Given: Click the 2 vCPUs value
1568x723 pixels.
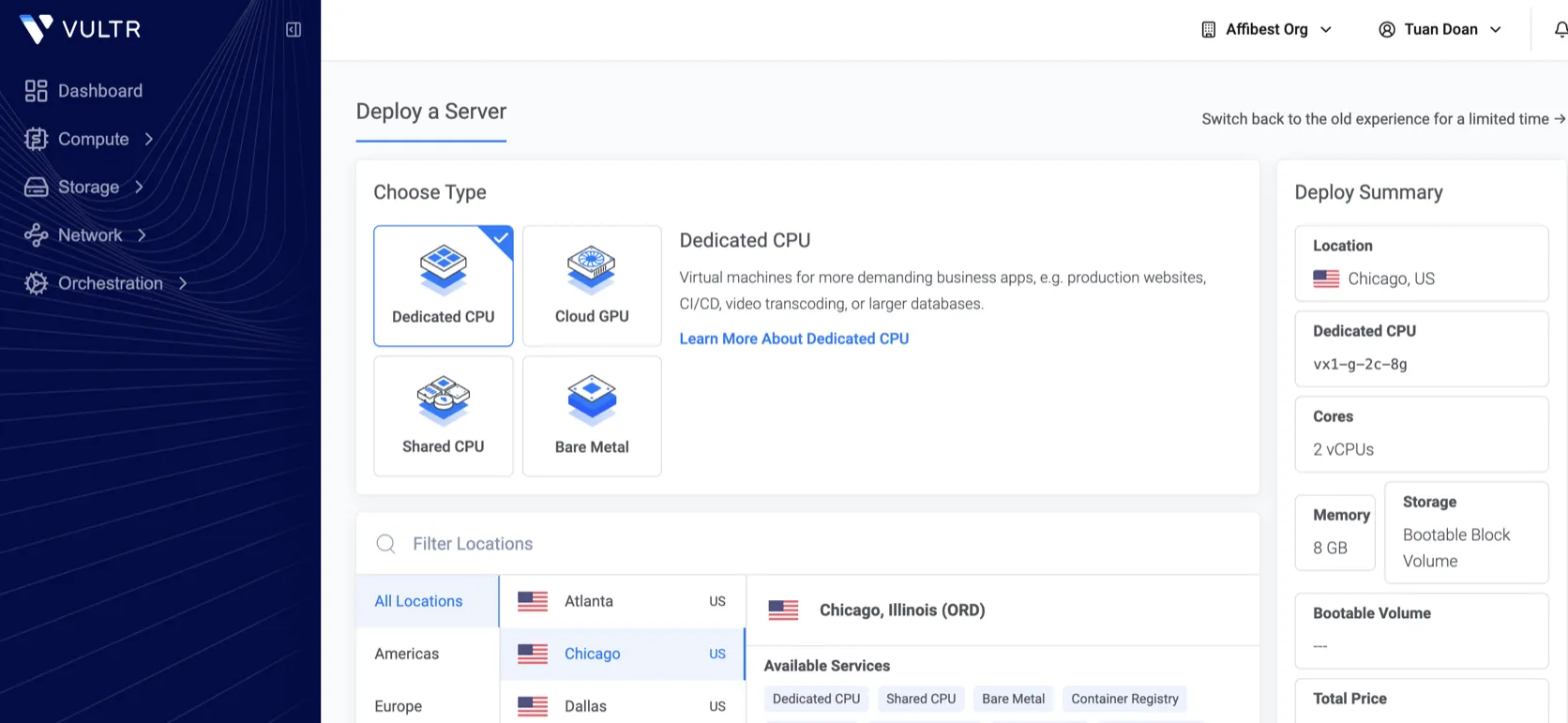Looking at the screenshot, I should 1343,449.
